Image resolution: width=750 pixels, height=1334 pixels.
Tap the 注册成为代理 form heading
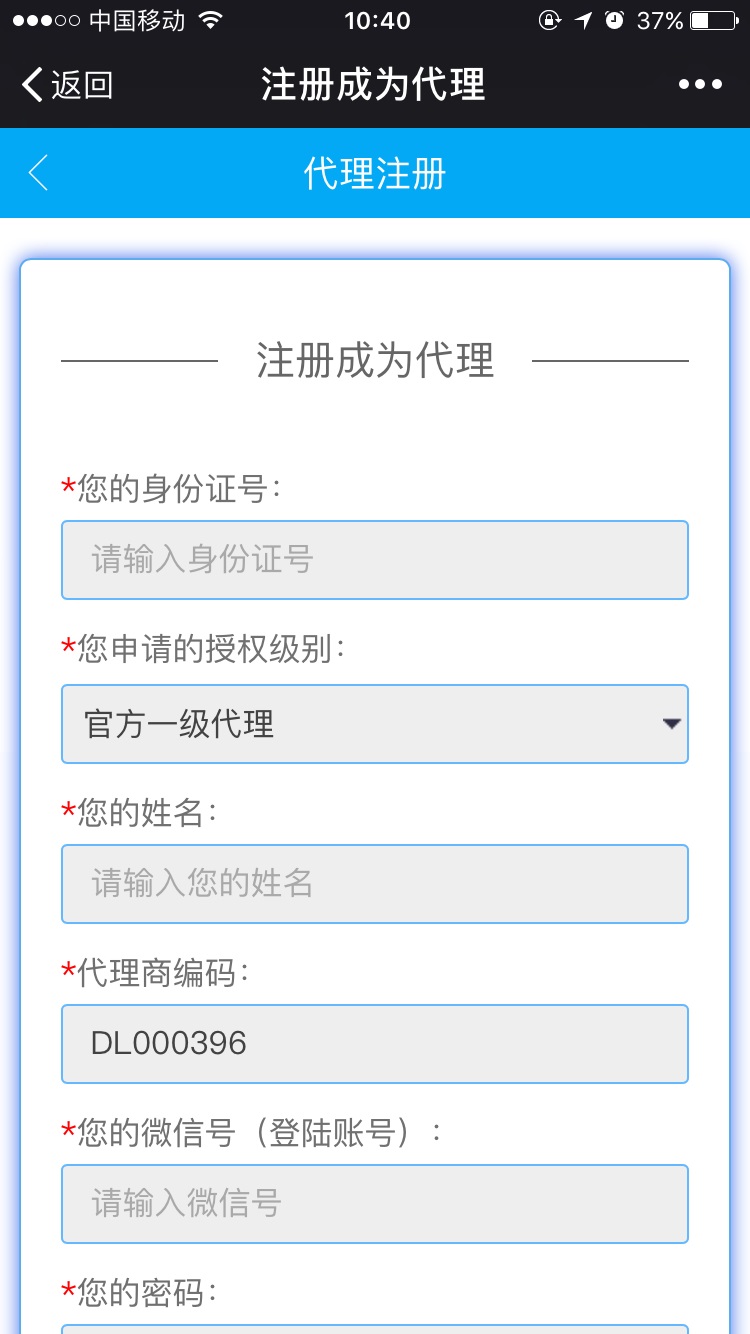375,362
